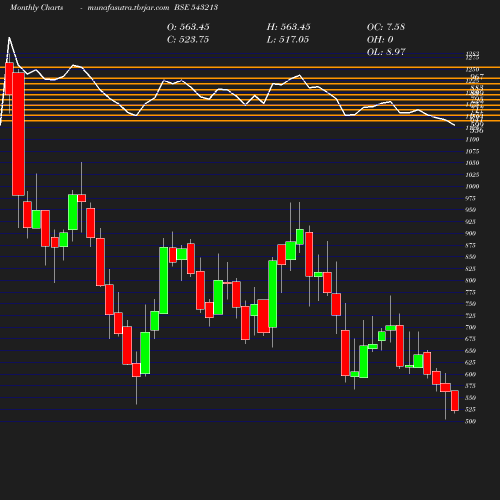Select the tallest red candlestick from 1225 down to 1000
This screenshot has height=500, width=500.
click(18, 134)
